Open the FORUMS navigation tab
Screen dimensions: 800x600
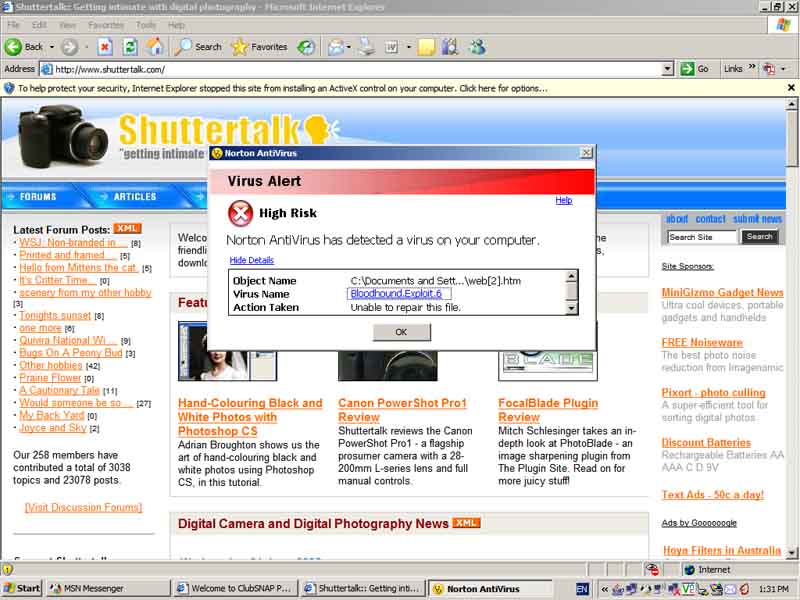[38, 197]
